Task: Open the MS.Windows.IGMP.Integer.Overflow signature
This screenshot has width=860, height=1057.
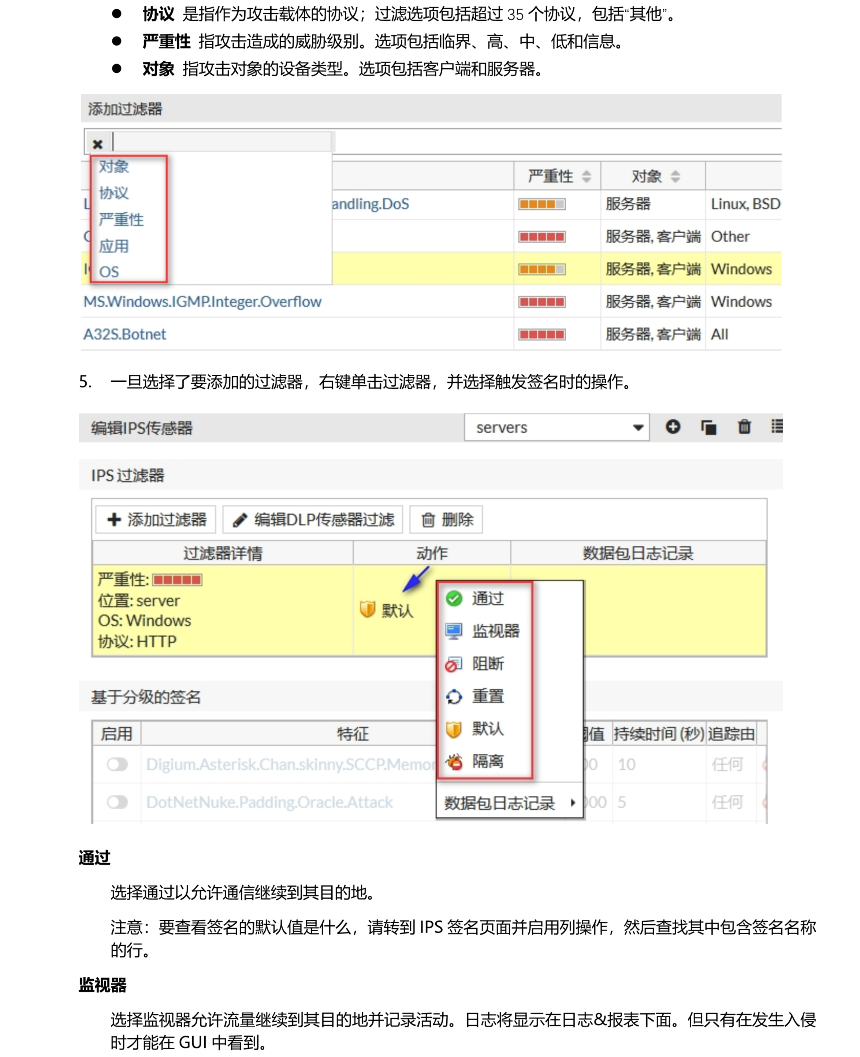Action: [x=202, y=302]
